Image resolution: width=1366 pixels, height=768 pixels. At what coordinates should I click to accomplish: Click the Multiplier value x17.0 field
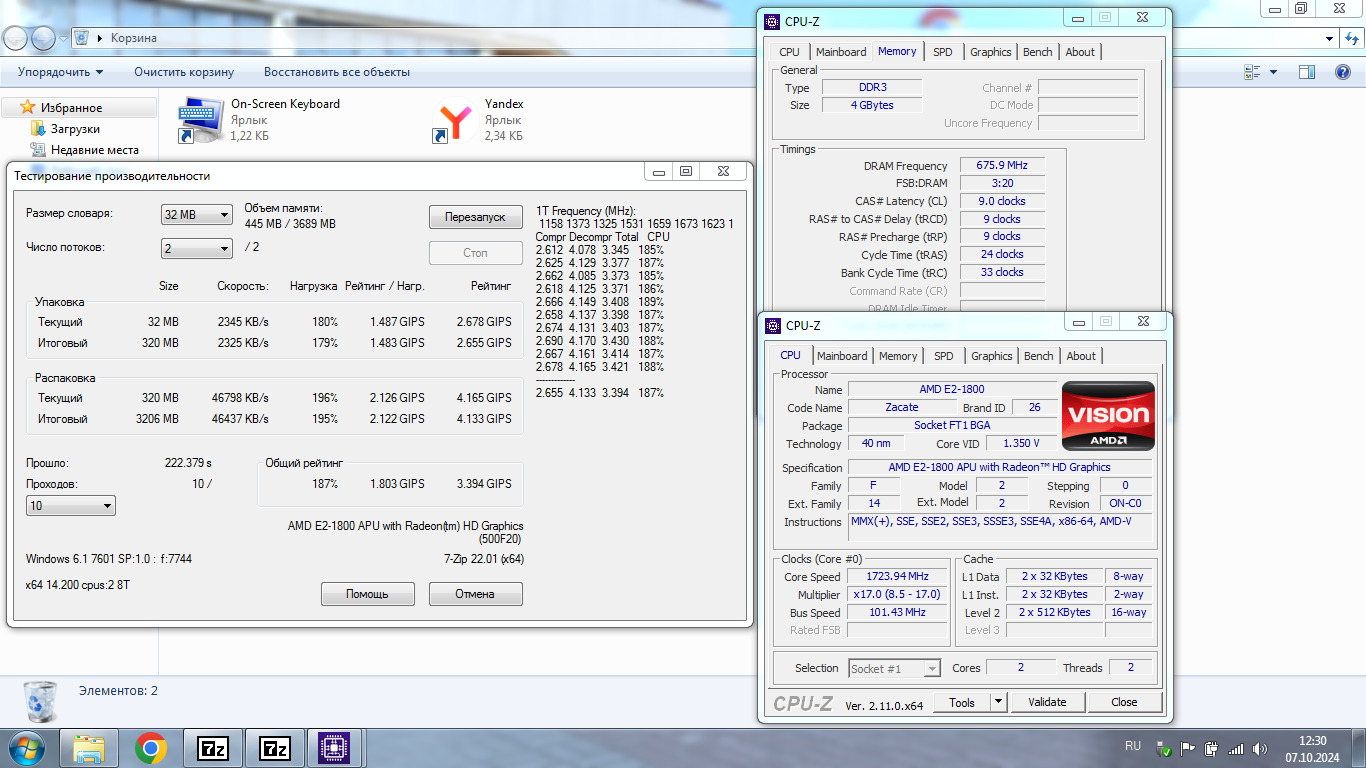[897, 594]
